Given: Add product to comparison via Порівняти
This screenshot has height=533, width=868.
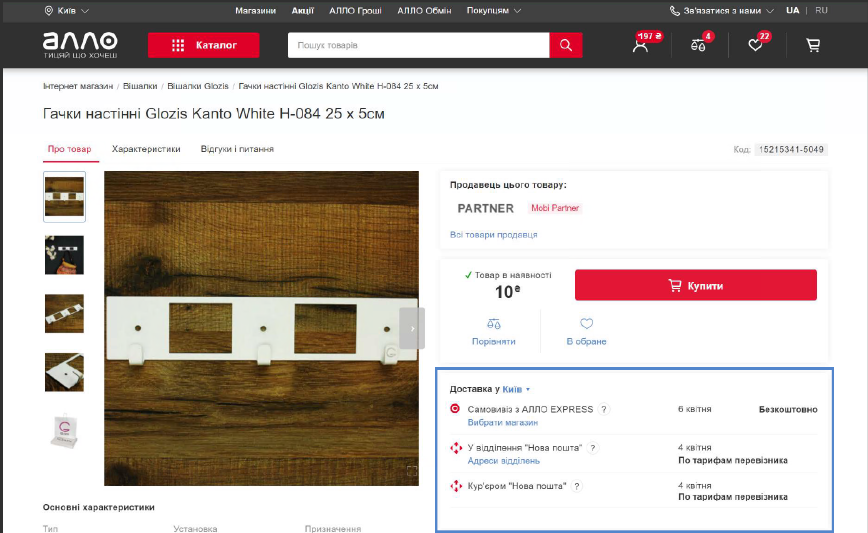Looking at the screenshot, I should point(492,332).
